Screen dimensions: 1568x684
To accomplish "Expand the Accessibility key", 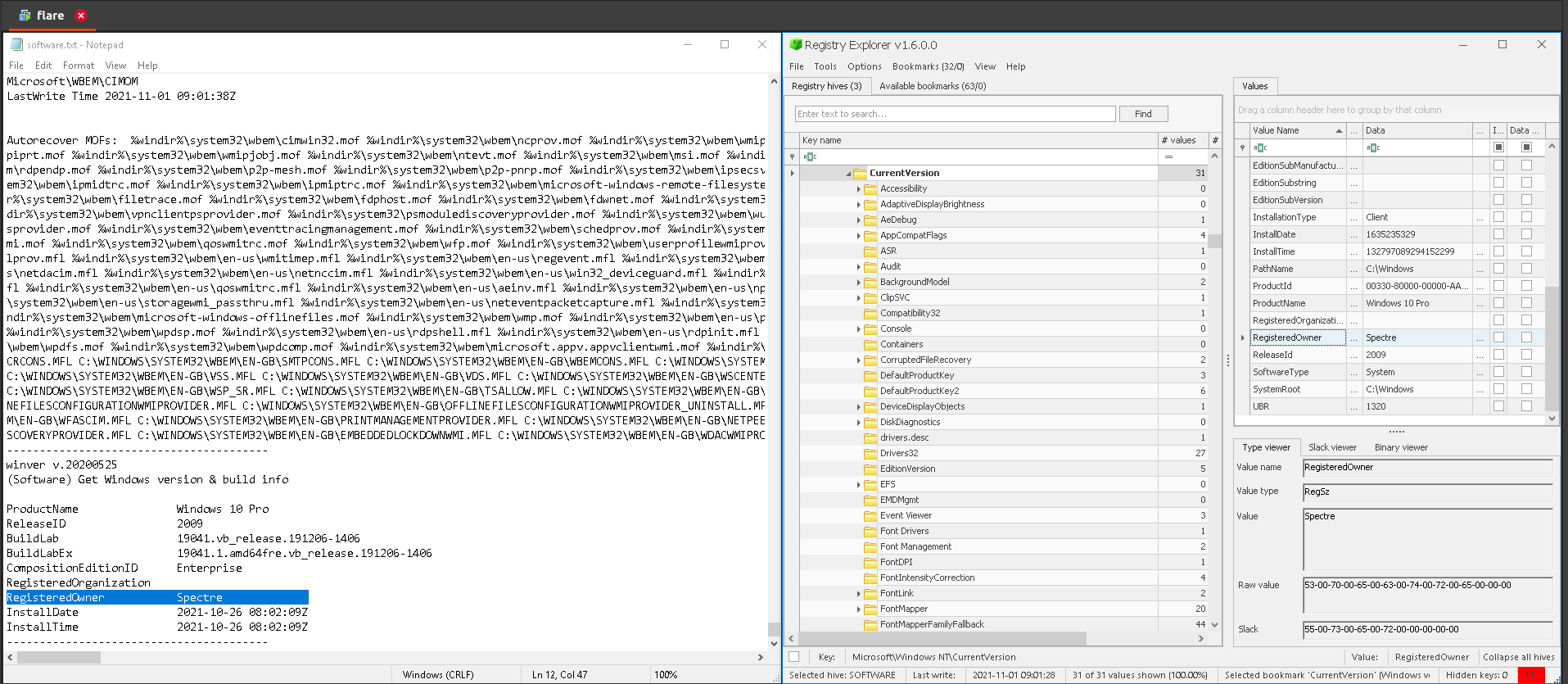I will pyautogui.click(x=859, y=189).
